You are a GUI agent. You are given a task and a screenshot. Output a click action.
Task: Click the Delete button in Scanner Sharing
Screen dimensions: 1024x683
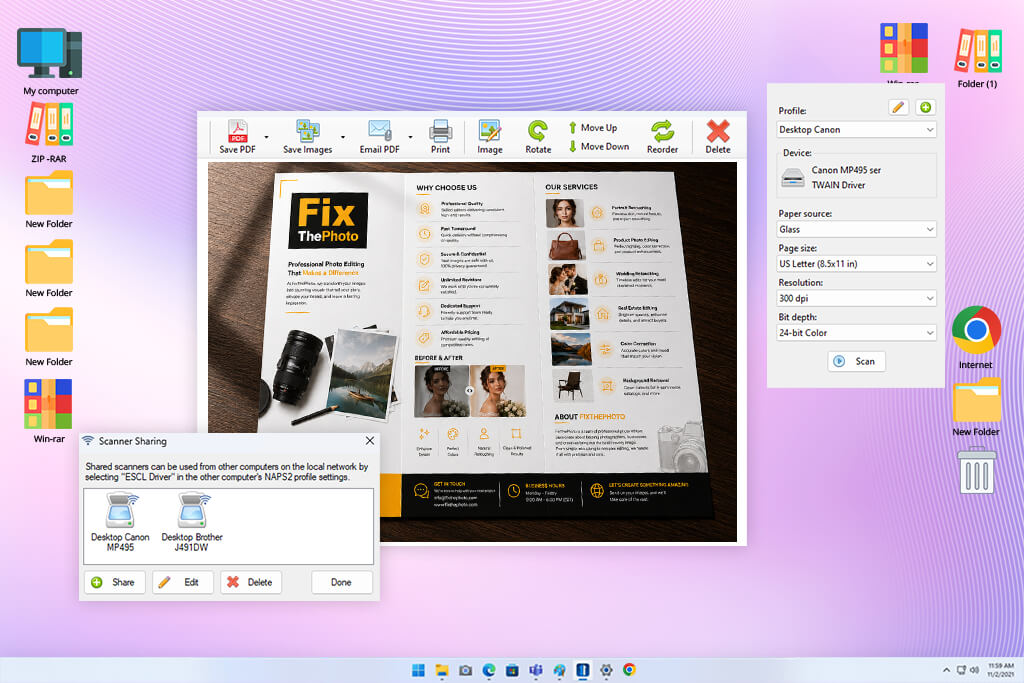pyautogui.click(x=251, y=582)
